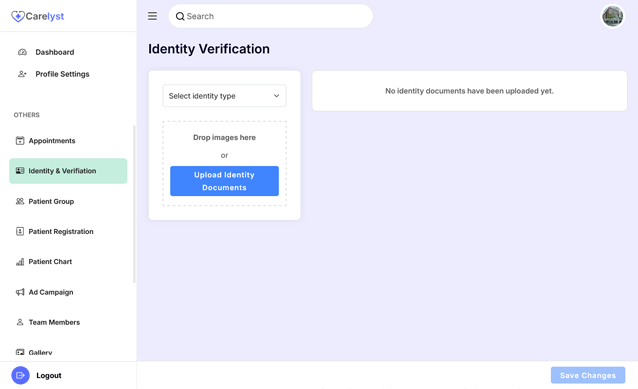Click the round Logout arrow icon
The width and height of the screenshot is (638, 389).
20,375
